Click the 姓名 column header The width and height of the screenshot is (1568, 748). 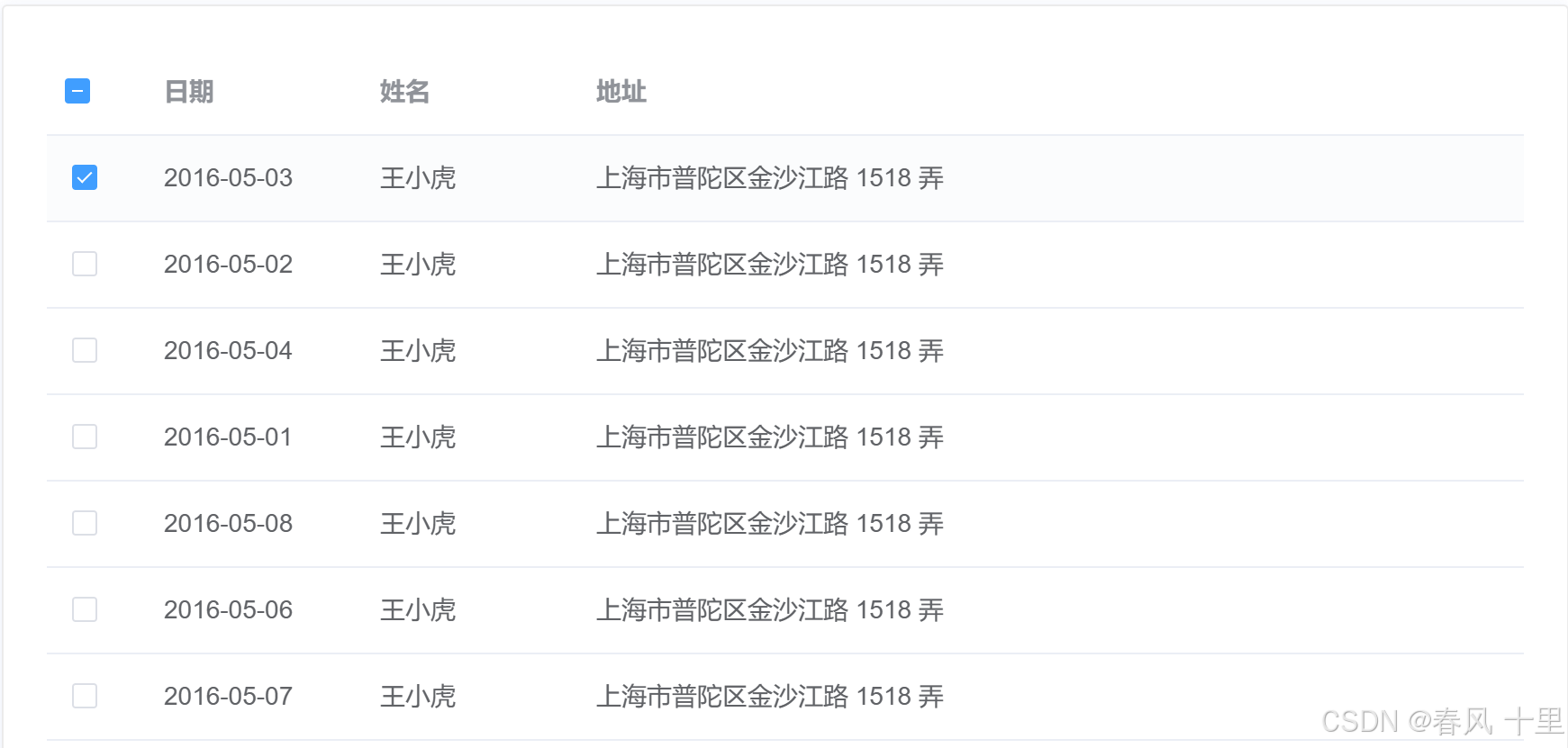[x=405, y=91]
